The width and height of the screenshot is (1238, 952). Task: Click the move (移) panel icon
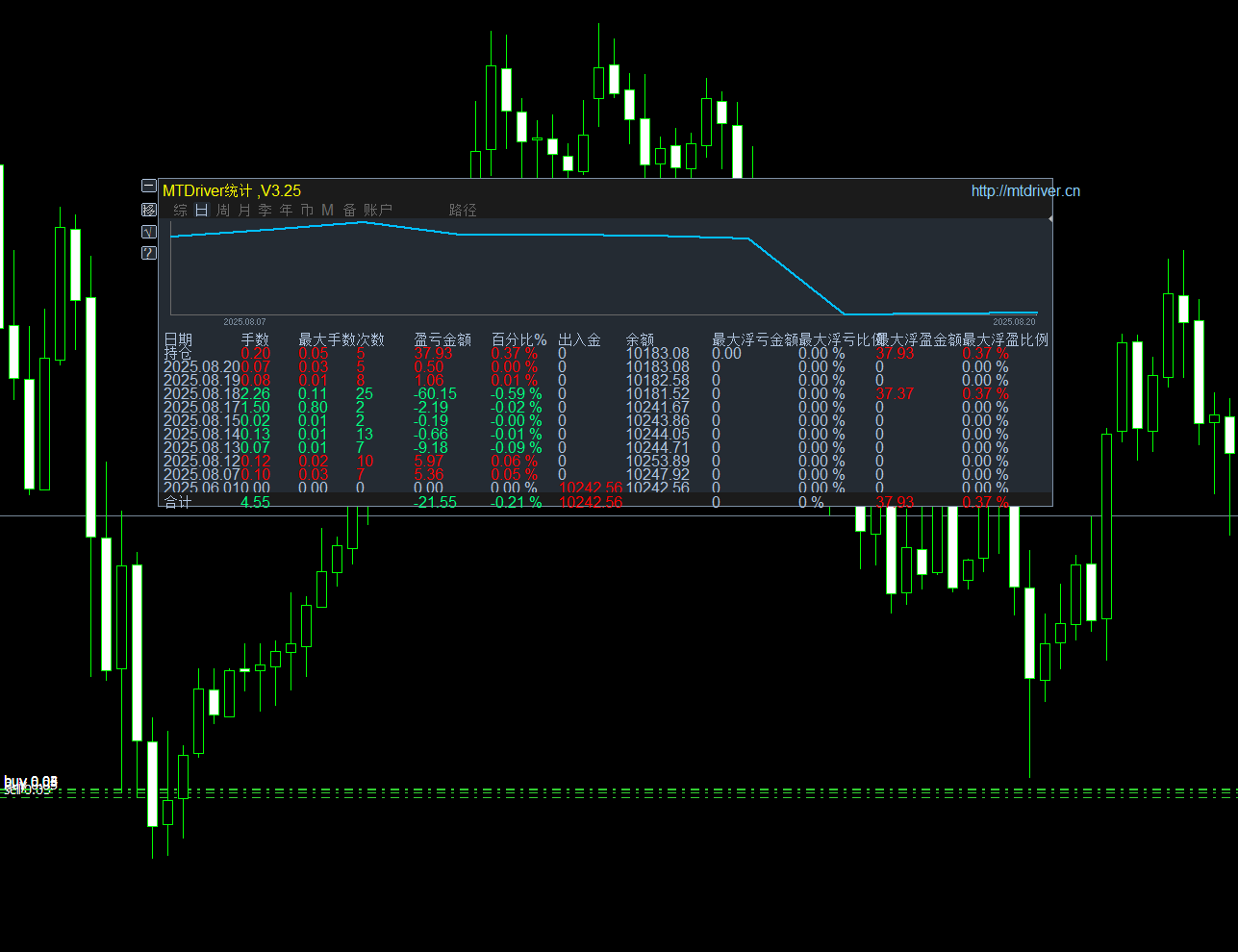[x=148, y=209]
